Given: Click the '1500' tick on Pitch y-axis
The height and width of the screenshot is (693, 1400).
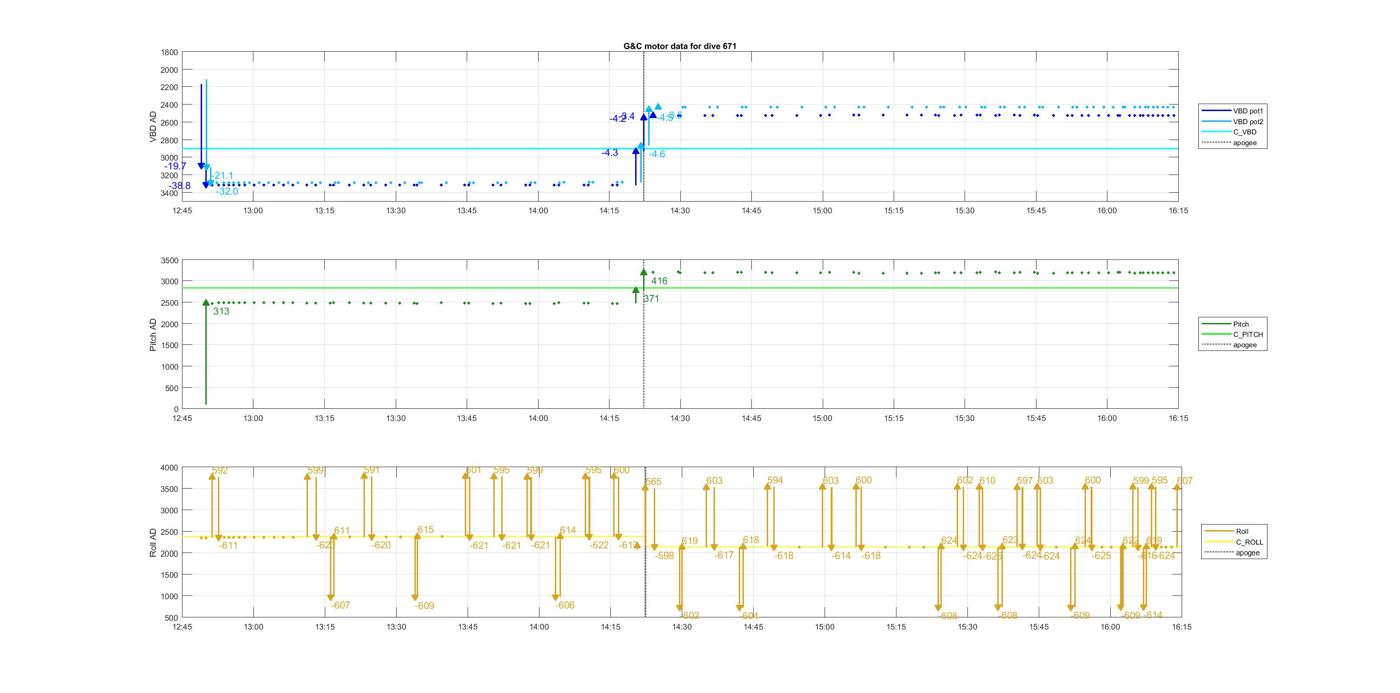Looking at the screenshot, I should 170,345.
